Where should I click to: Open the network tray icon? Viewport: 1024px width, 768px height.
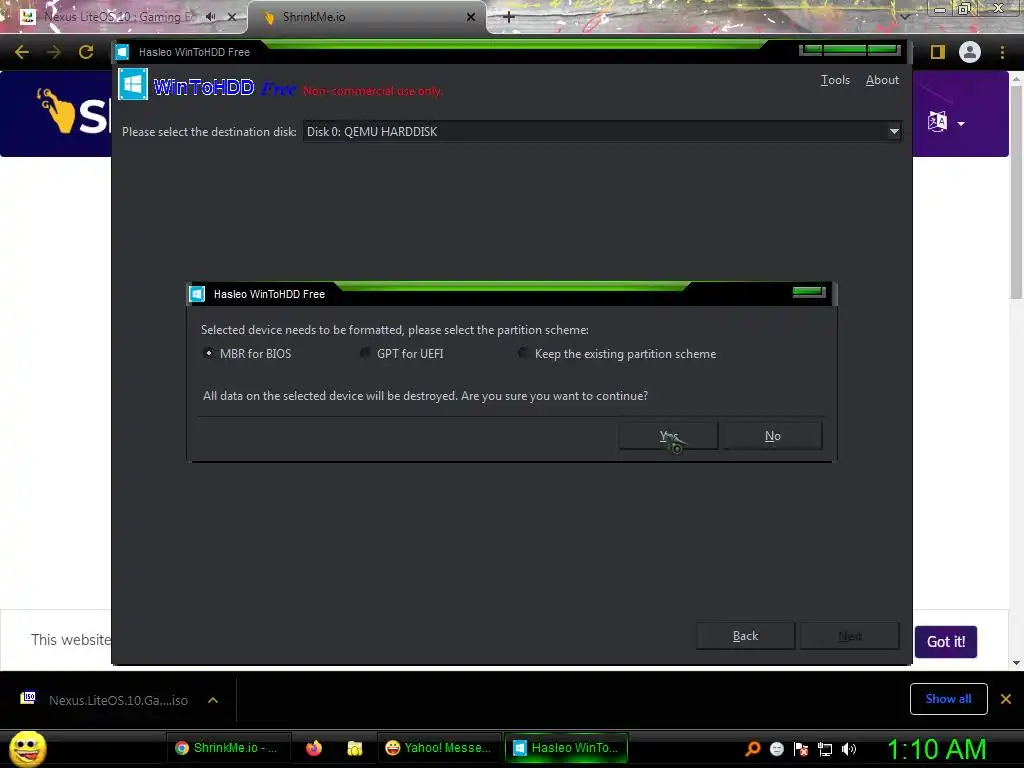[825, 749]
